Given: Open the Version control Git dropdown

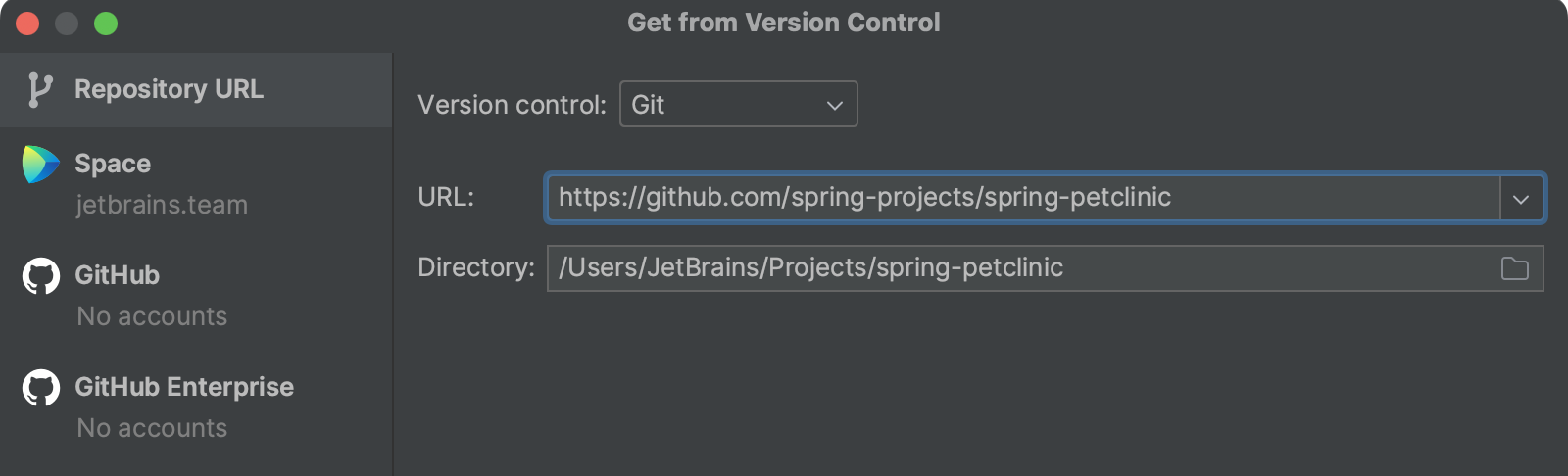Looking at the screenshot, I should point(739,104).
